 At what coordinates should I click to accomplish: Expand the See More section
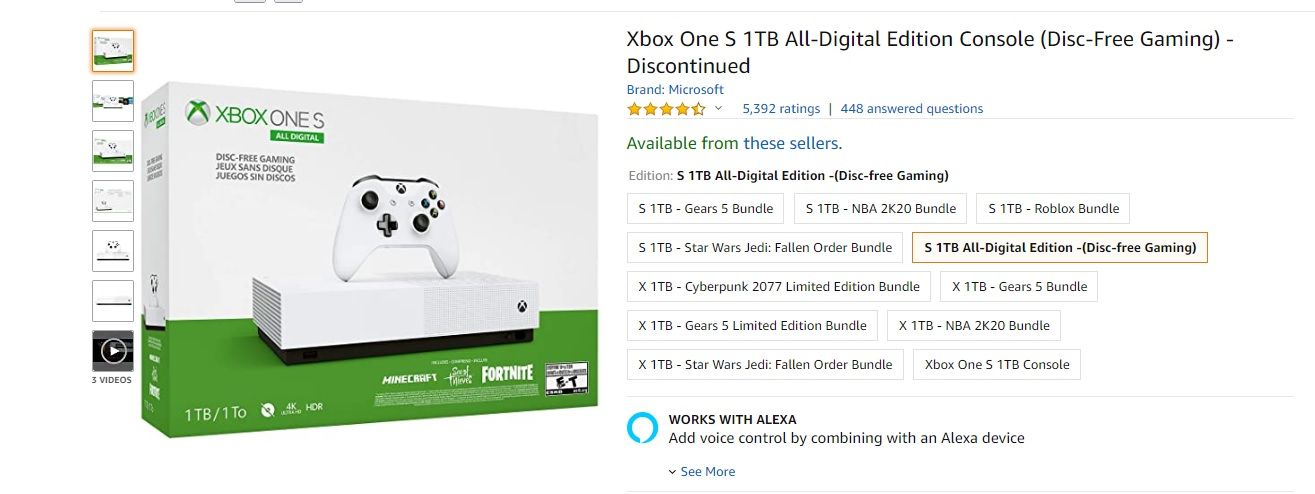click(x=702, y=472)
